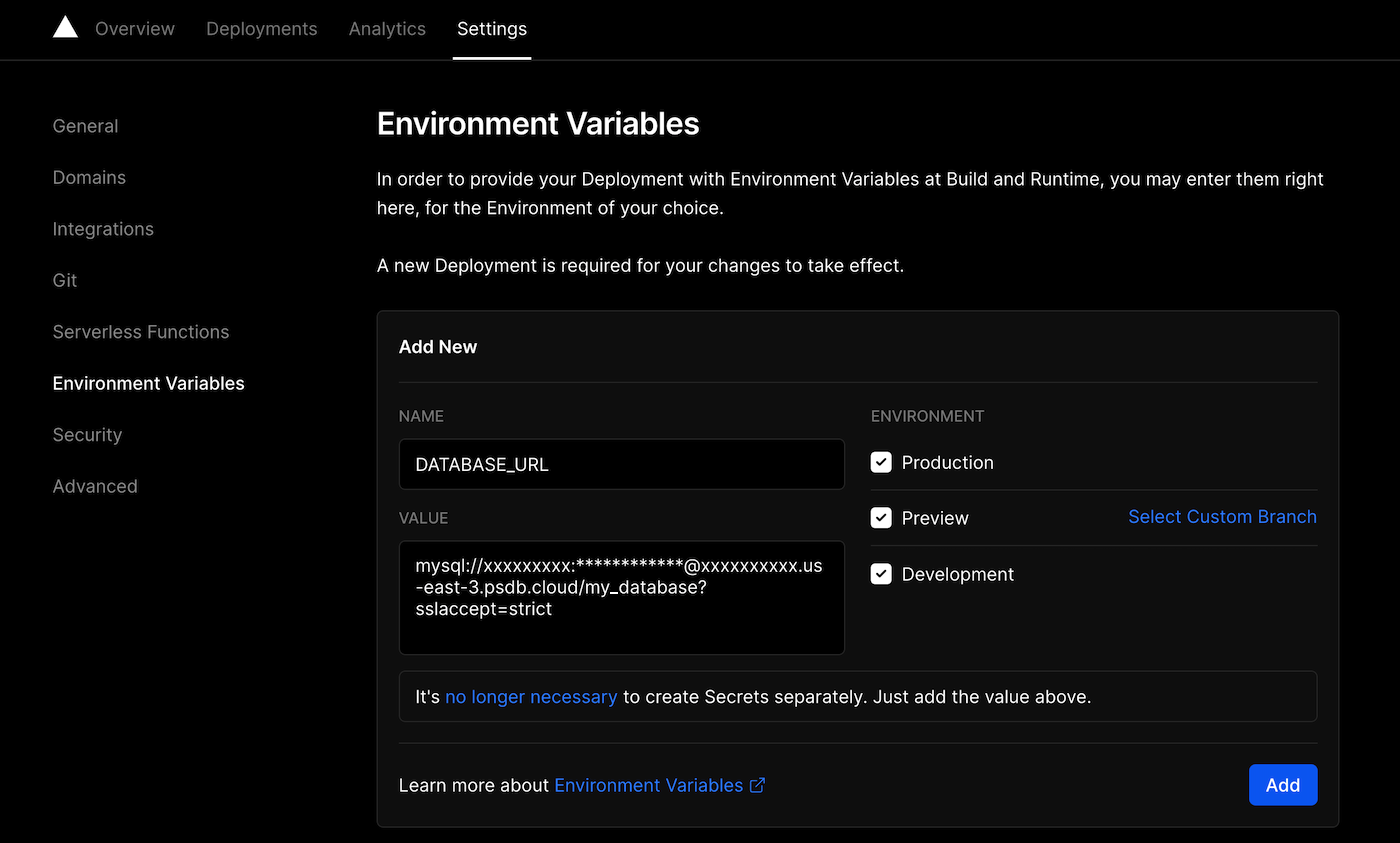Open the Security settings section
This screenshot has width=1400, height=843.
click(x=87, y=434)
